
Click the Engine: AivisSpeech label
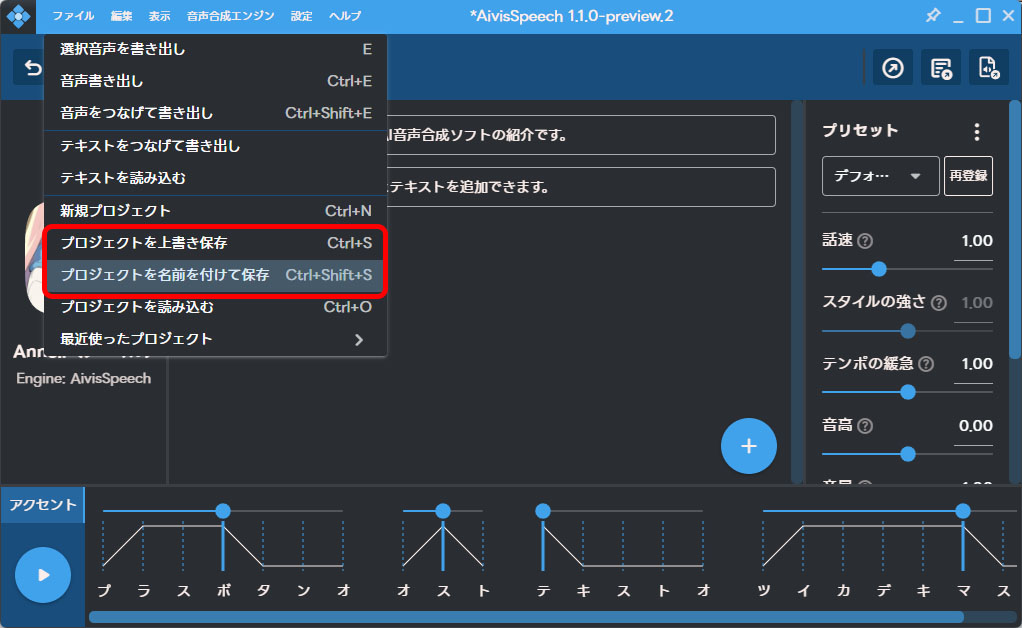coord(83,378)
